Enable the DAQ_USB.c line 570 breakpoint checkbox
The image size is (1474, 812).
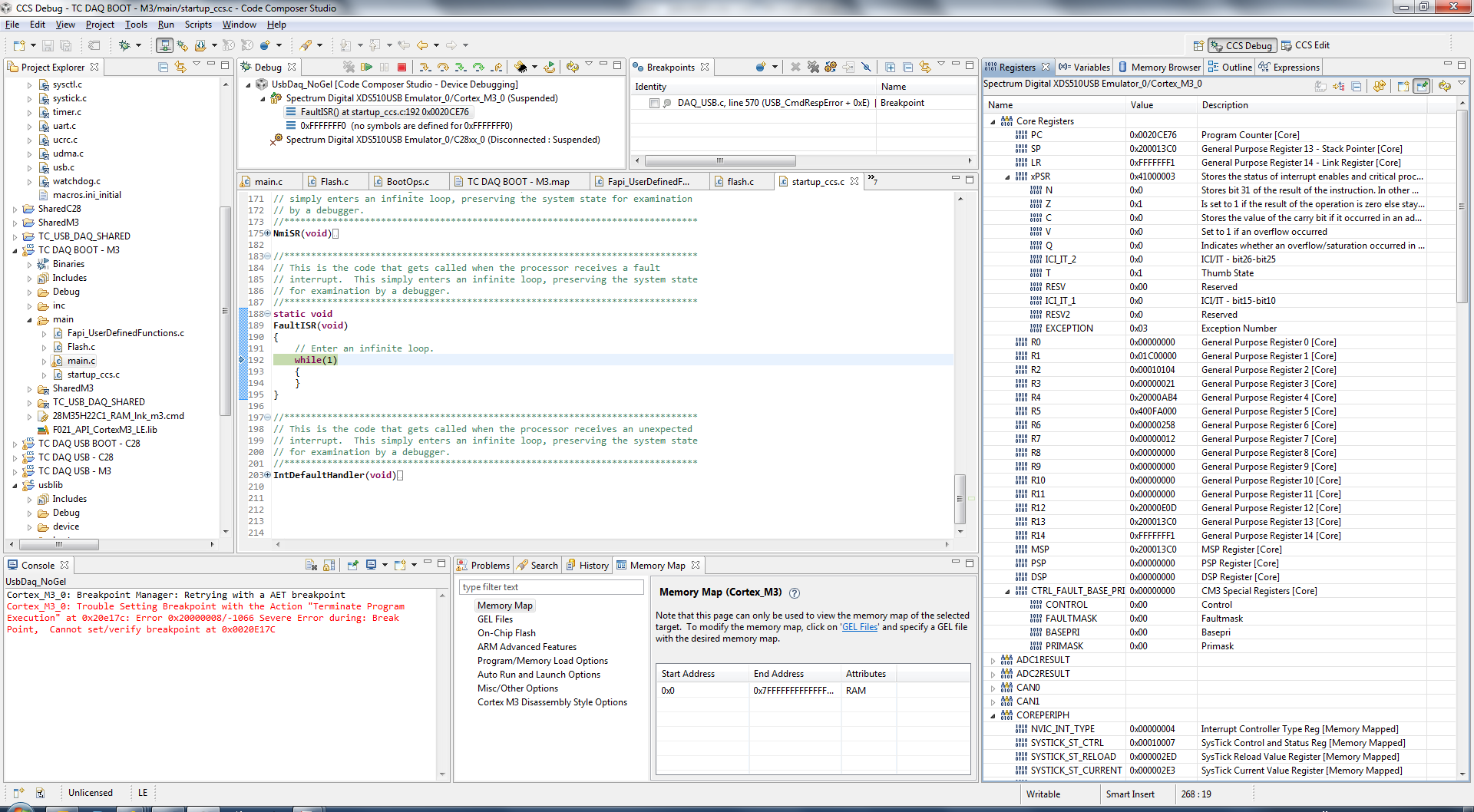pyautogui.click(x=654, y=104)
